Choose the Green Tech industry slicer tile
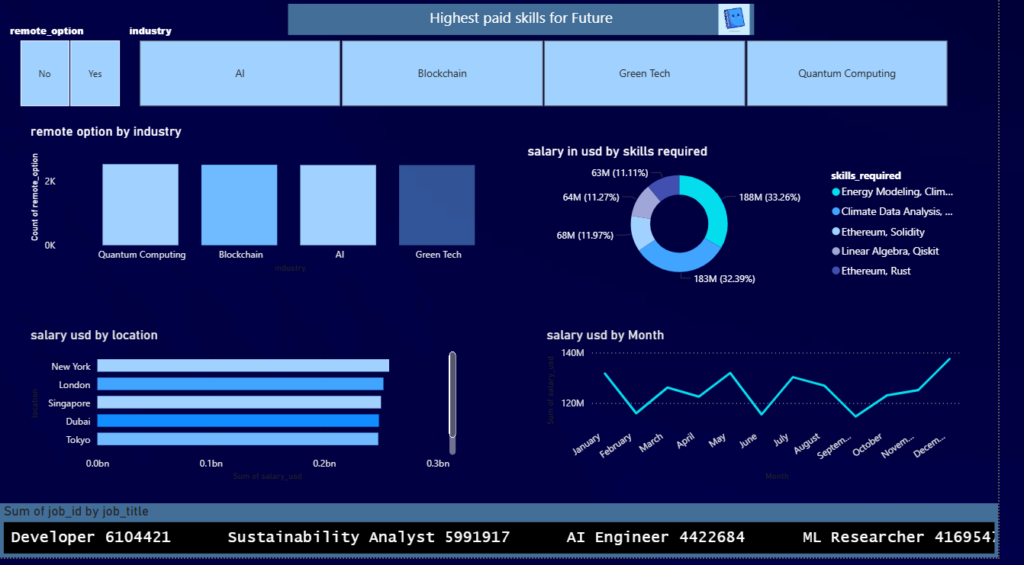This screenshot has width=1024, height=565. tap(644, 73)
